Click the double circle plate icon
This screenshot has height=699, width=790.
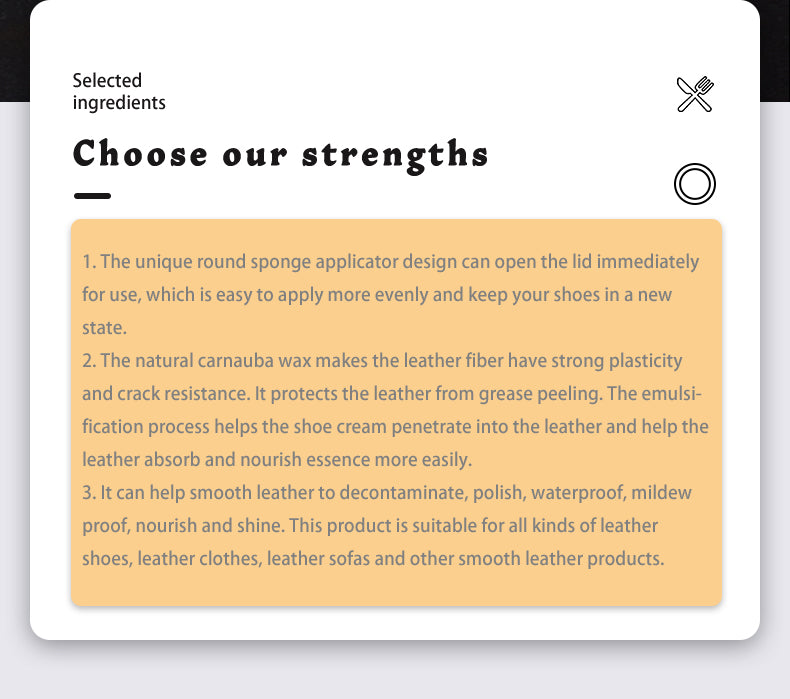coord(695,184)
